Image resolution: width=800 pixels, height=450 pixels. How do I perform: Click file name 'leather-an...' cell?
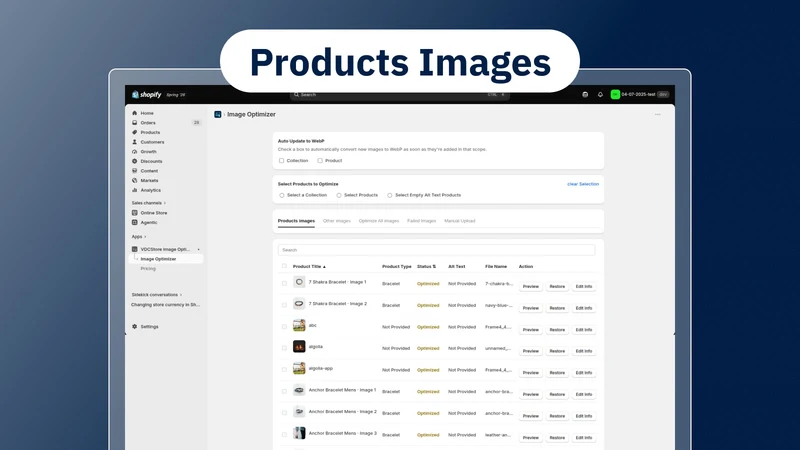coord(498,435)
